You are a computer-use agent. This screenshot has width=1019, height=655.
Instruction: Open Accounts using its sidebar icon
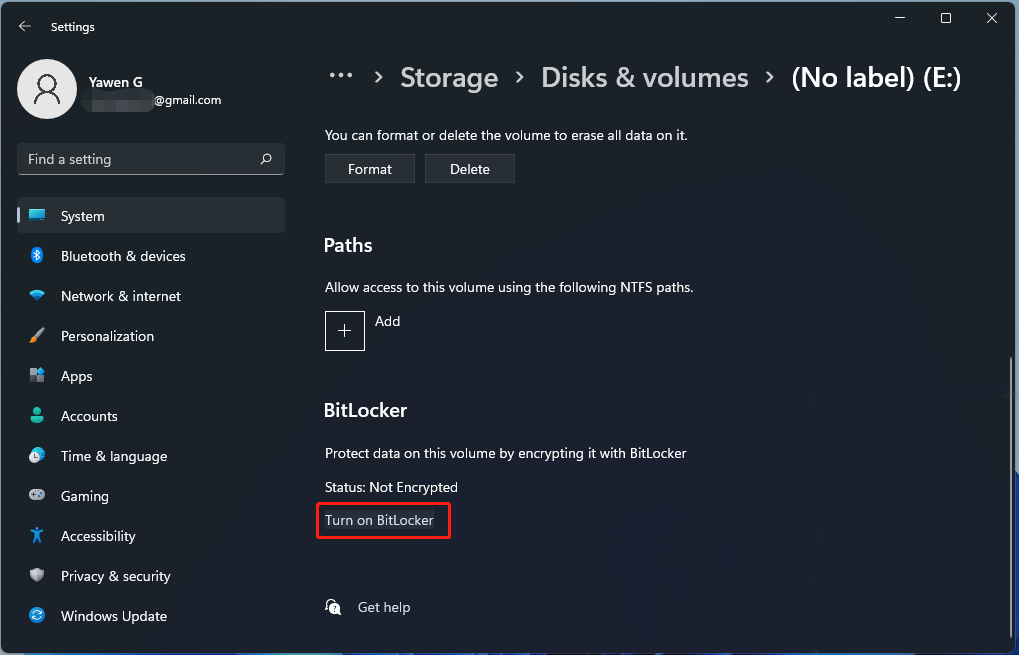click(x=37, y=416)
